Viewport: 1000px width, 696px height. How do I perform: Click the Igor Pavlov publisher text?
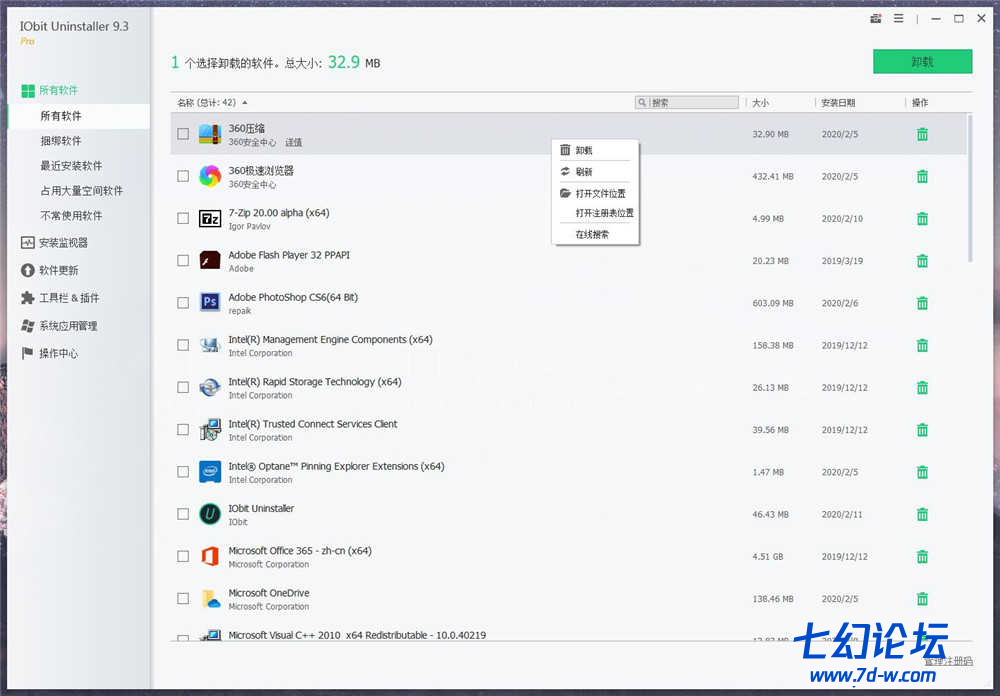coord(249,226)
